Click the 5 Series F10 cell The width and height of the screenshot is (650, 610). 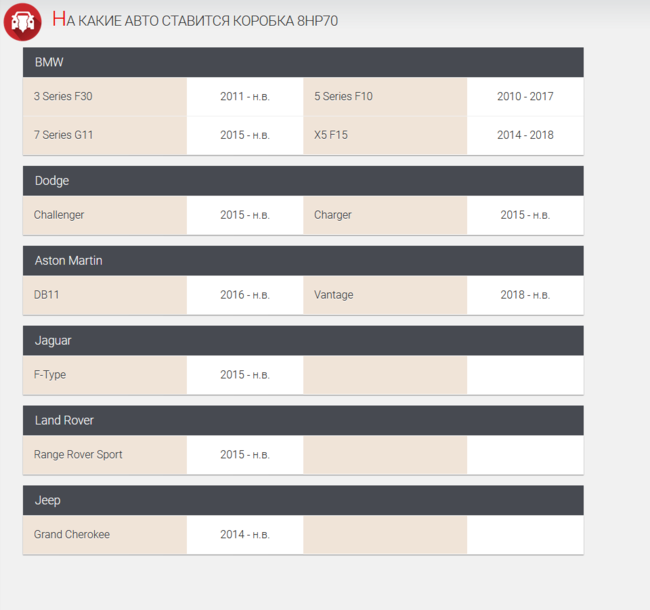coord(385,97)
